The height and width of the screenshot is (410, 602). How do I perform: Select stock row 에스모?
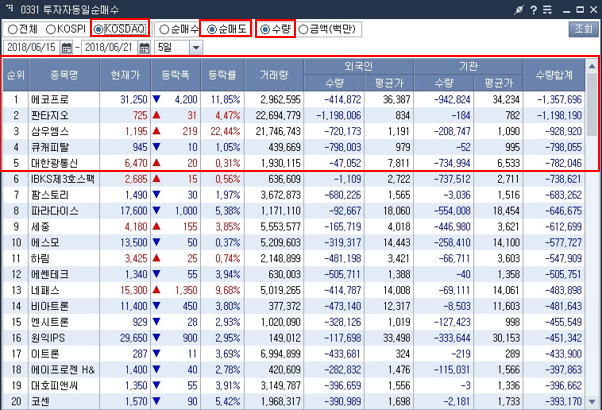coord(294,243)
